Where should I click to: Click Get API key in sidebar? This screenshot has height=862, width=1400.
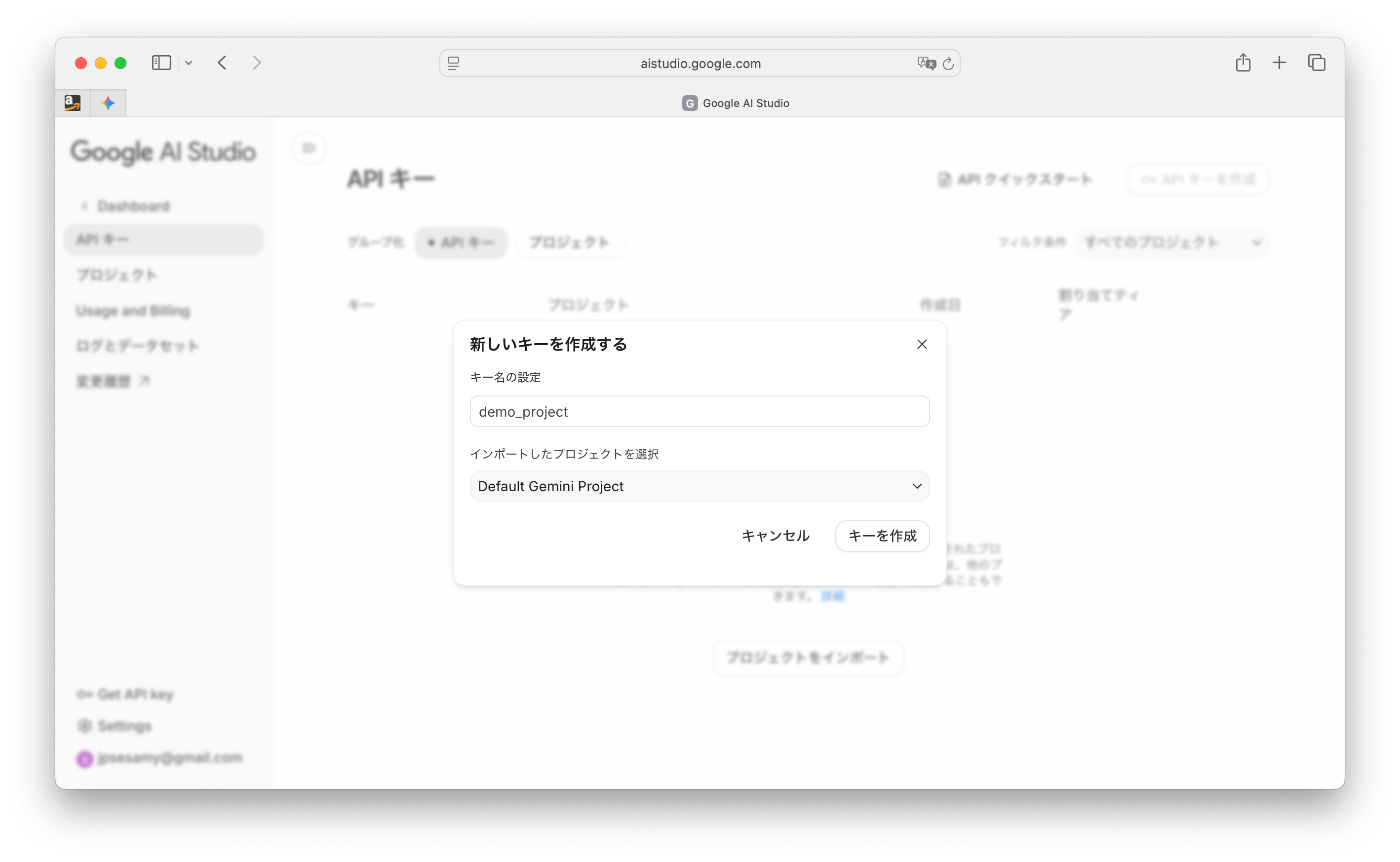click(x=125, y=694)
